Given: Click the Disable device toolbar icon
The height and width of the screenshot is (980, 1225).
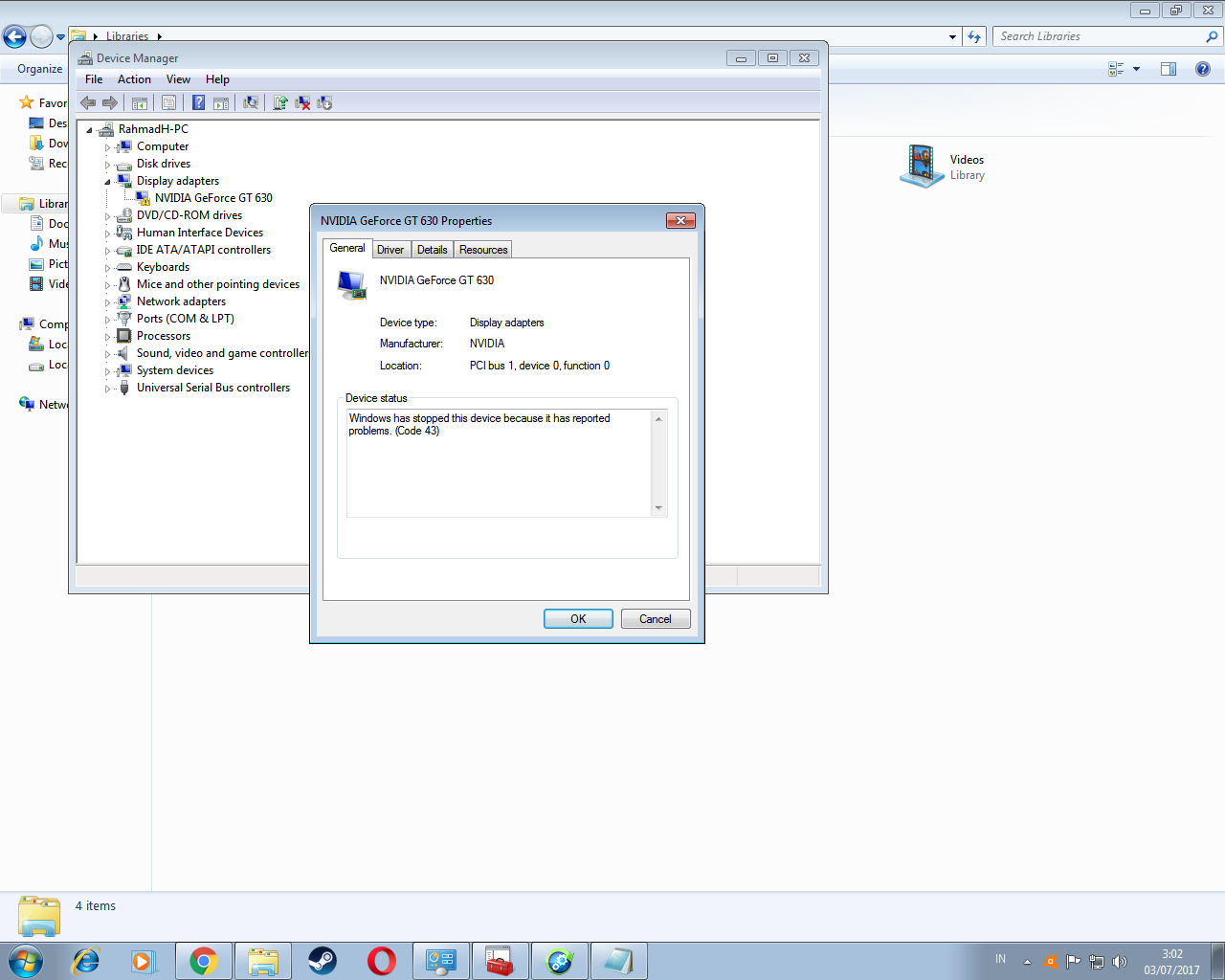Looking at the screenshot, I should (x=324, y=102).
